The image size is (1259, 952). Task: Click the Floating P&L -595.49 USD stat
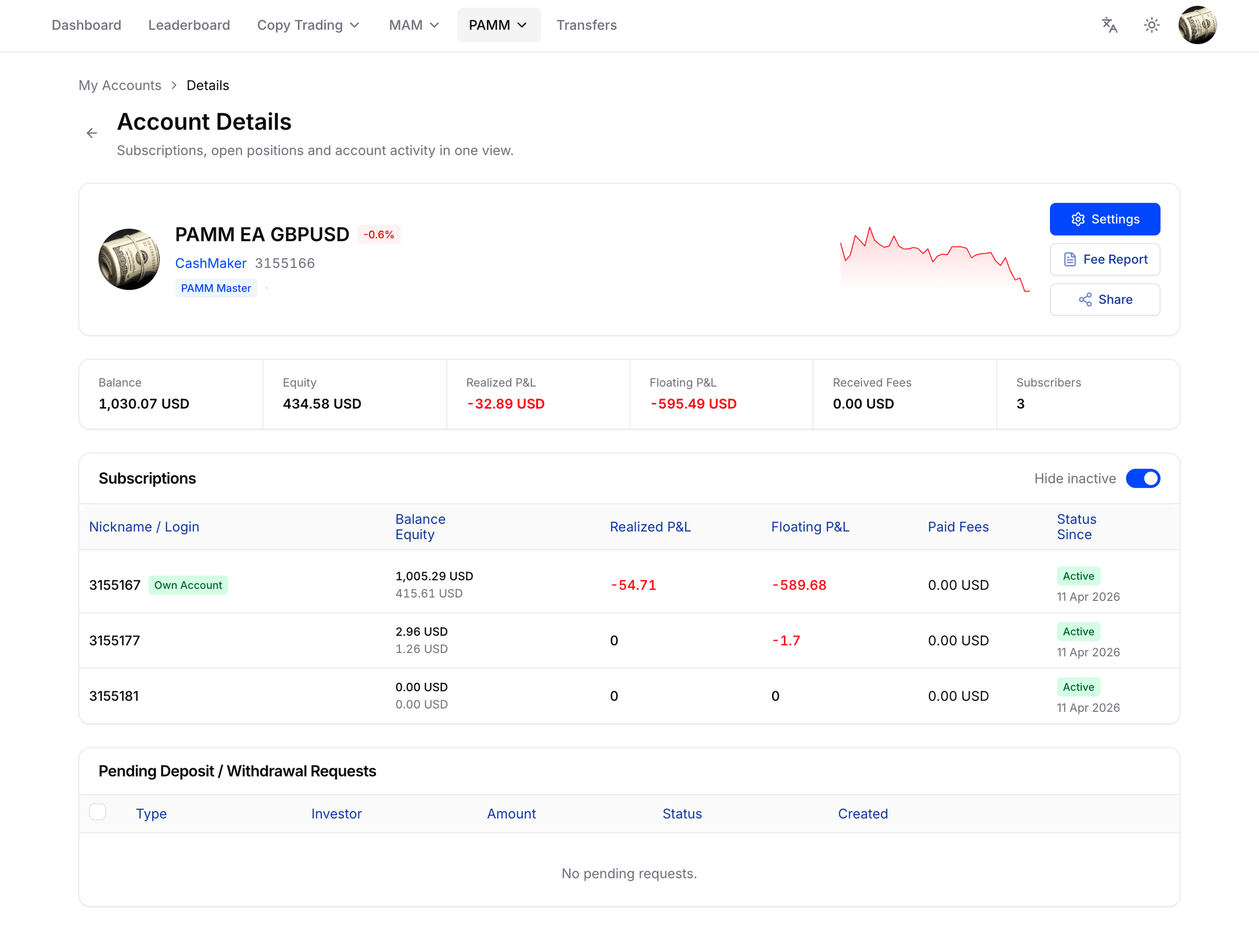(x=721, y=394)
